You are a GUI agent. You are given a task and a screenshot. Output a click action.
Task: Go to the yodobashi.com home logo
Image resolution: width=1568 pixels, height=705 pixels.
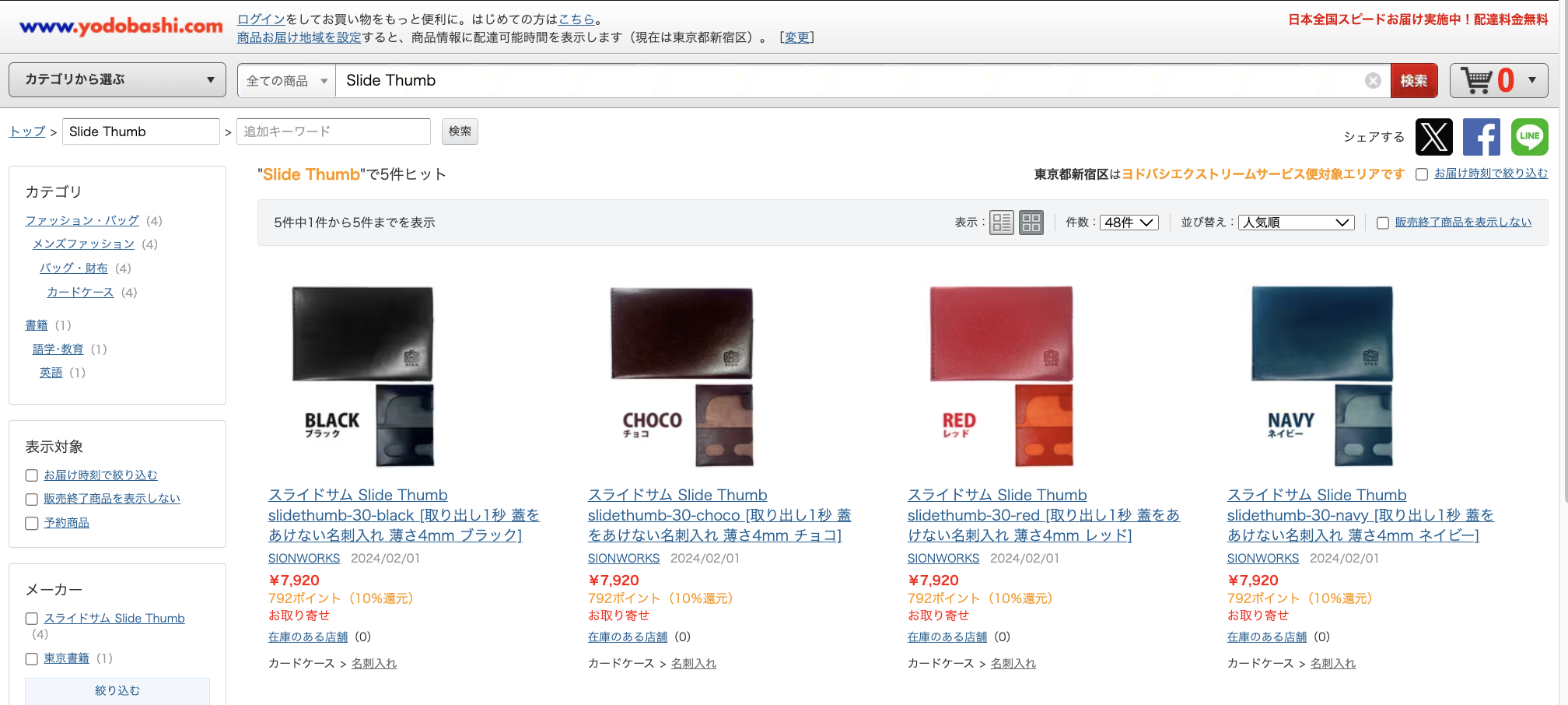click(121, 26)
